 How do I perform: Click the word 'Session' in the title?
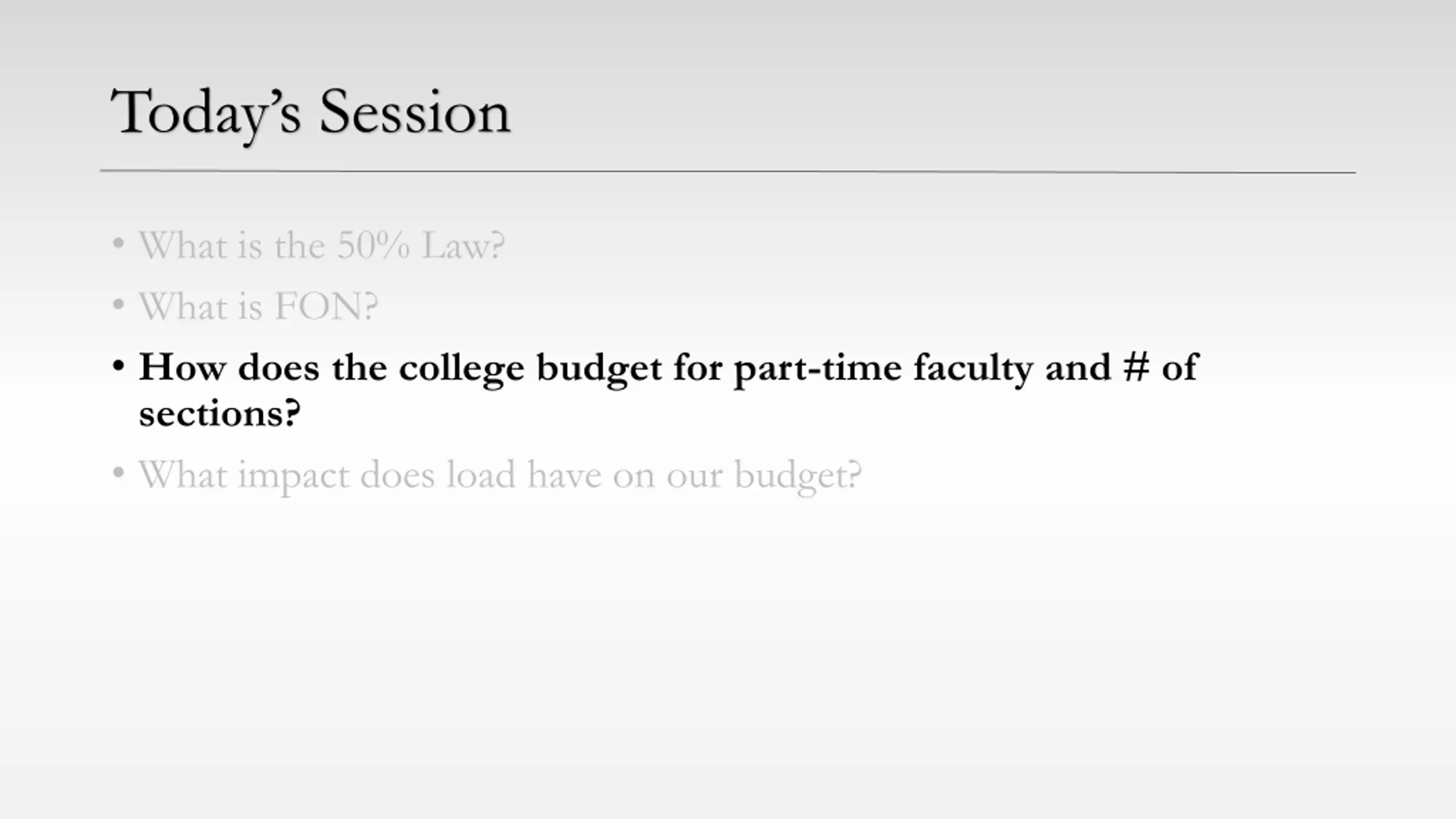(415, 113)
